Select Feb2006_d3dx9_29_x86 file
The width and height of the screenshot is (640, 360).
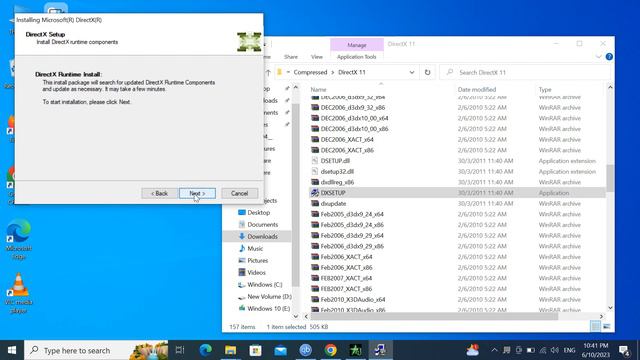coord(352,246)
